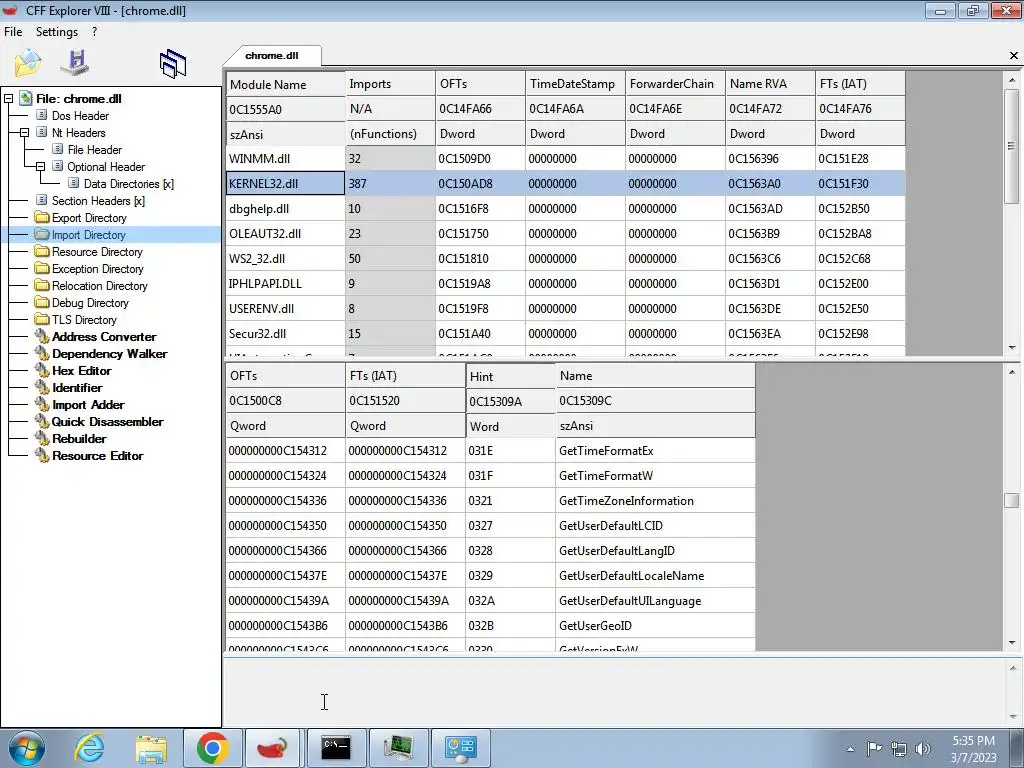Click the ForwarderChain column header
Screen dimensions: 1024x768
pyautogui.click(x=675, y=84)
